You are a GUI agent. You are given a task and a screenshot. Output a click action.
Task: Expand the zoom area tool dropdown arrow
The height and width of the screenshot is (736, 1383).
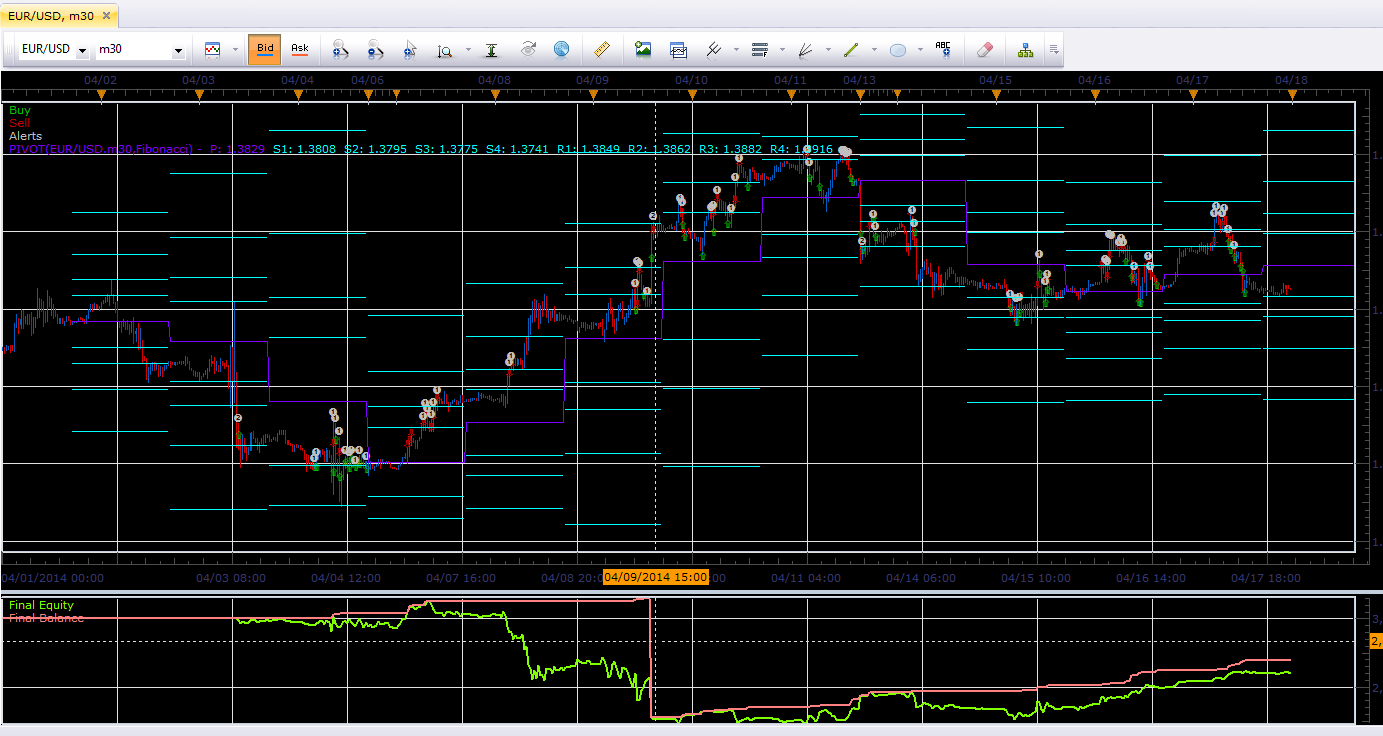[x=466, y=49]
